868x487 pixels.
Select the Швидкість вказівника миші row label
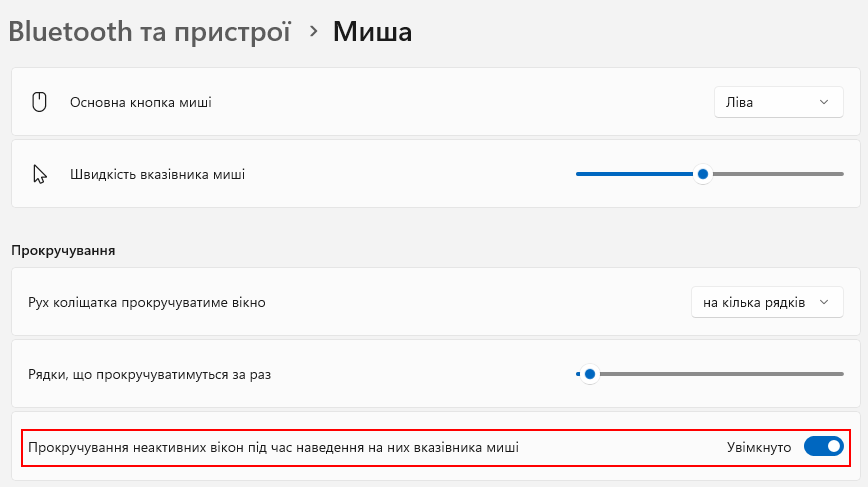click(x=157, y=174)
